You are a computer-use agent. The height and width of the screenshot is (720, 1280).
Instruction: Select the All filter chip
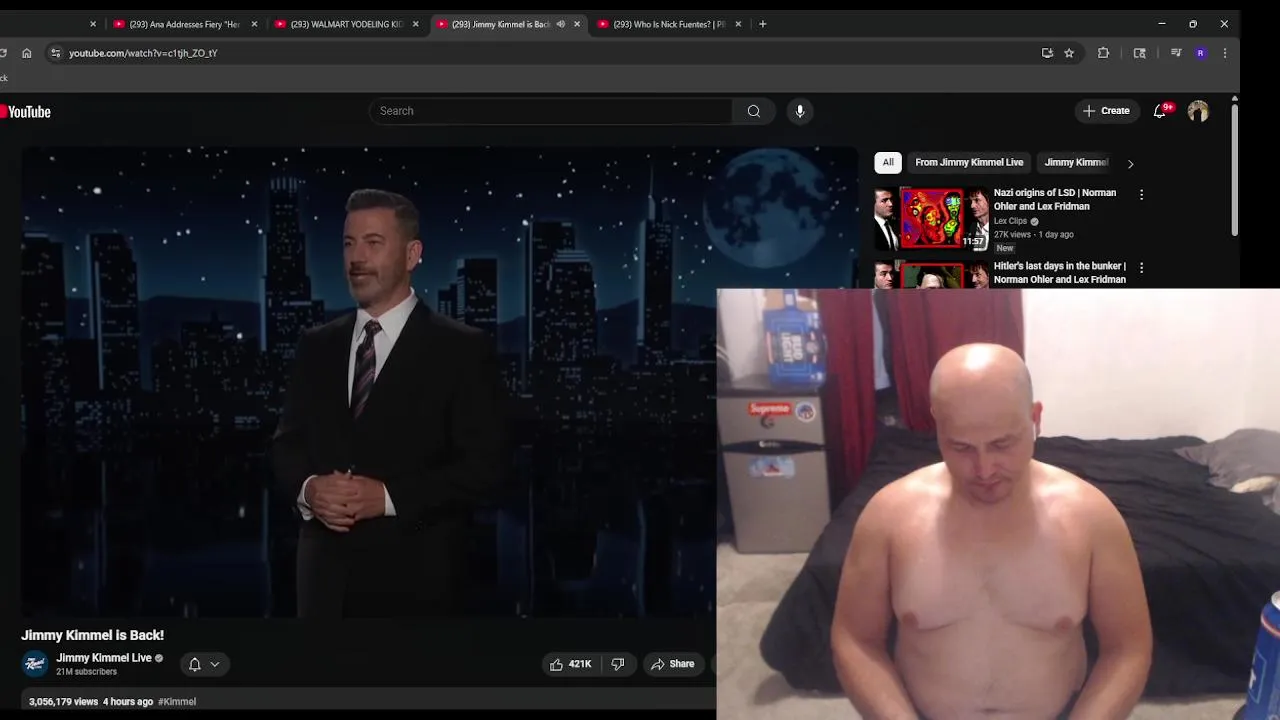[x=888, y=162]
